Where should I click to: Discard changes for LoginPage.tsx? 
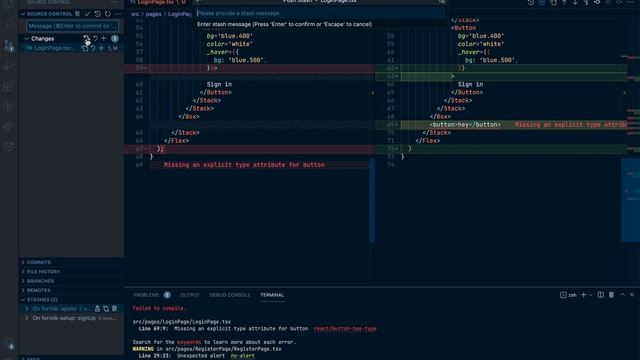(x=93, y=48)
